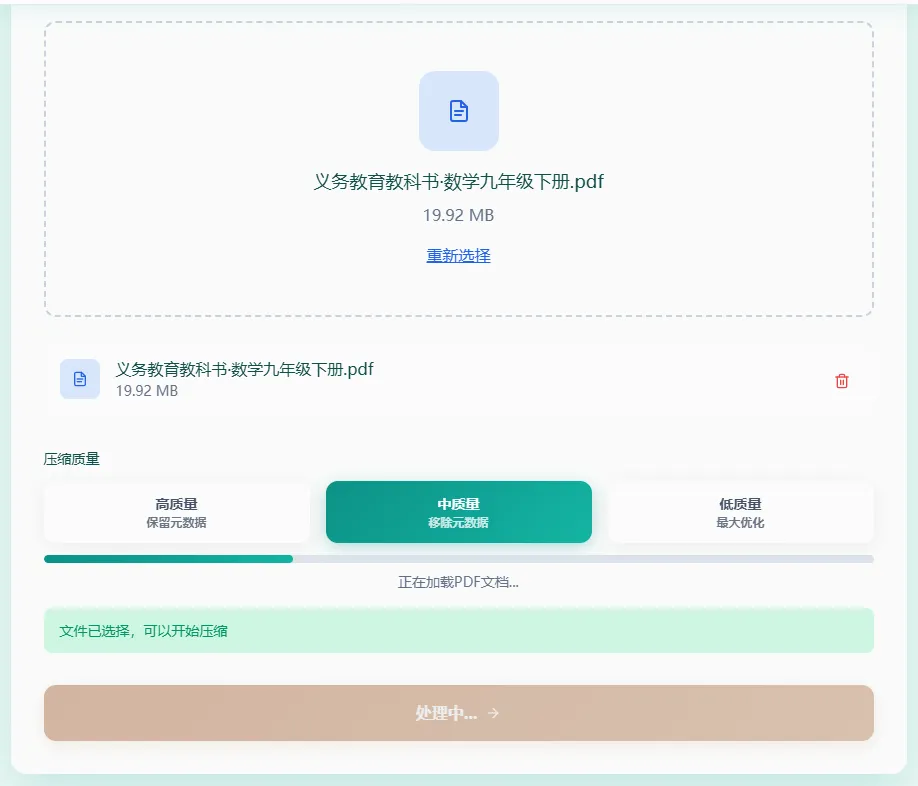The width and height of the screenshot is (918, 786).
Task: Click the file name text in upload area
Action: click(x=458, y=182)
